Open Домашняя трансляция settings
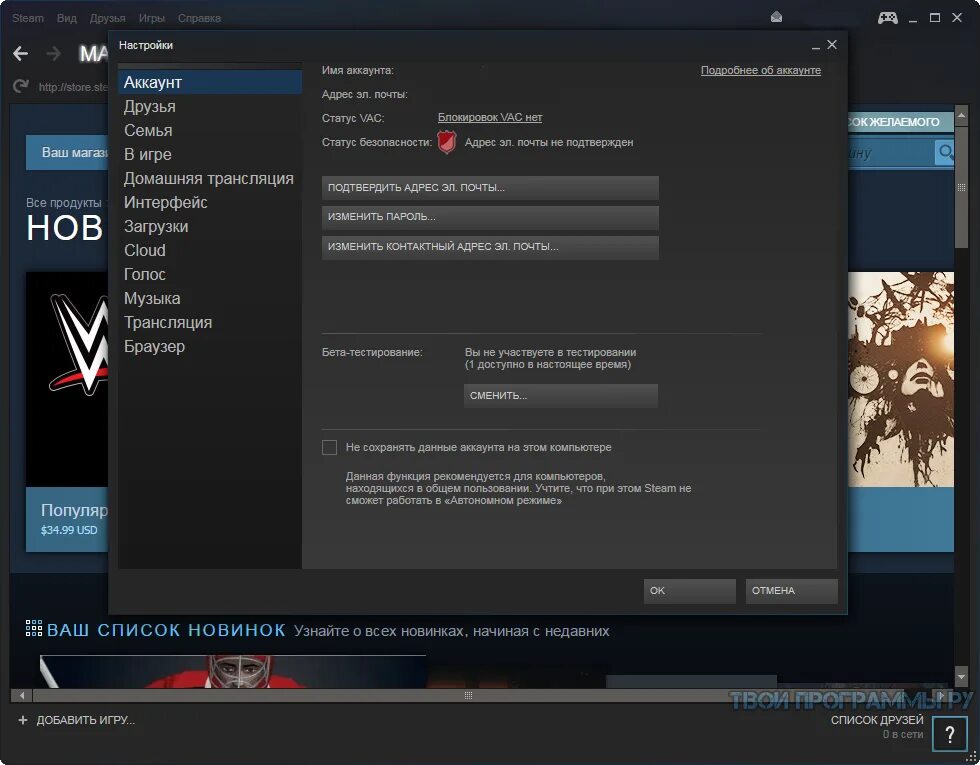Image resolution: width=980 pixels, height=765 pixels. [x=210, y=178]
